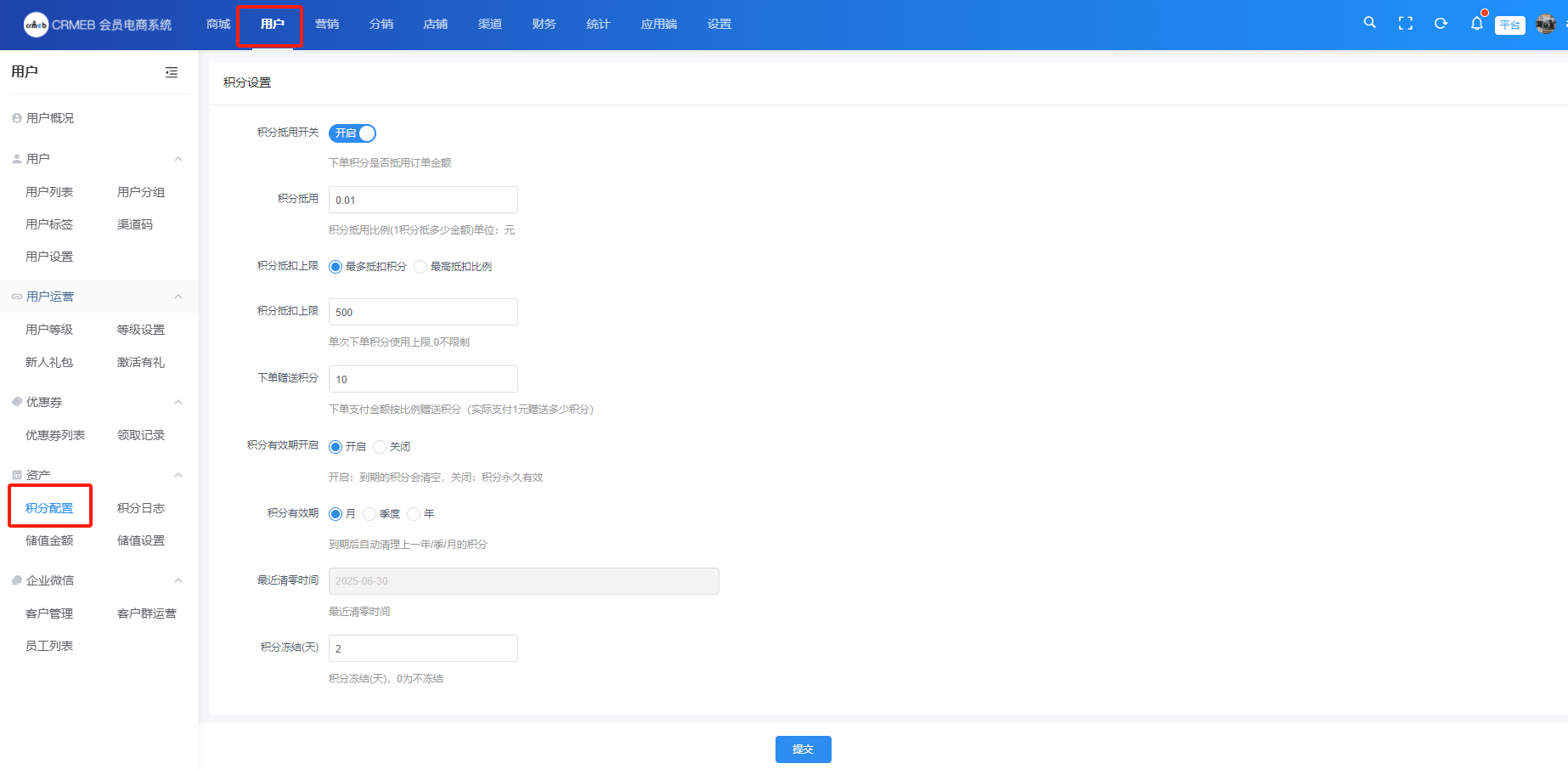Click the CRMEB logo

[x=37, y=25]
